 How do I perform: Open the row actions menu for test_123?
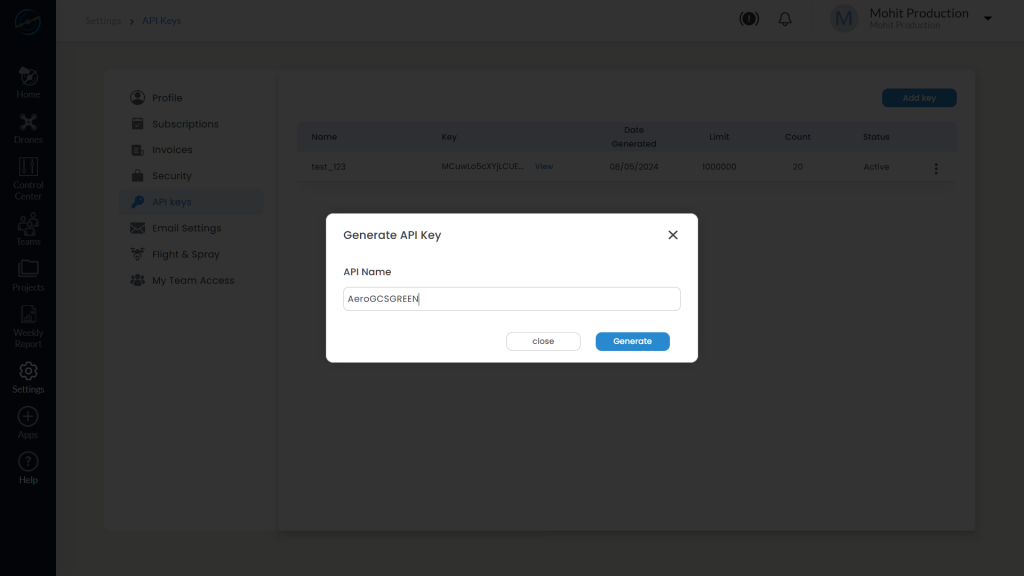pos(936,168)
